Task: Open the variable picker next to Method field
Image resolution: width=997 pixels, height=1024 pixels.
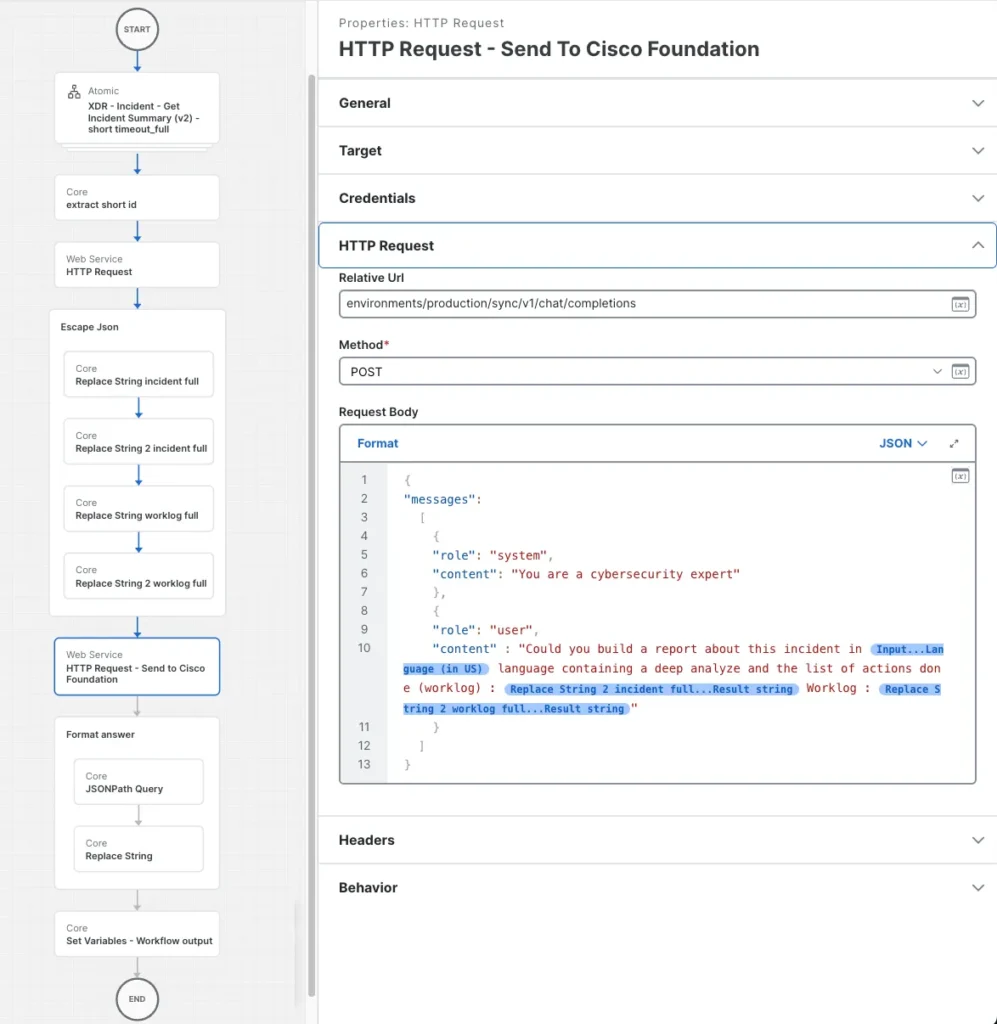Action: (960, 371)
